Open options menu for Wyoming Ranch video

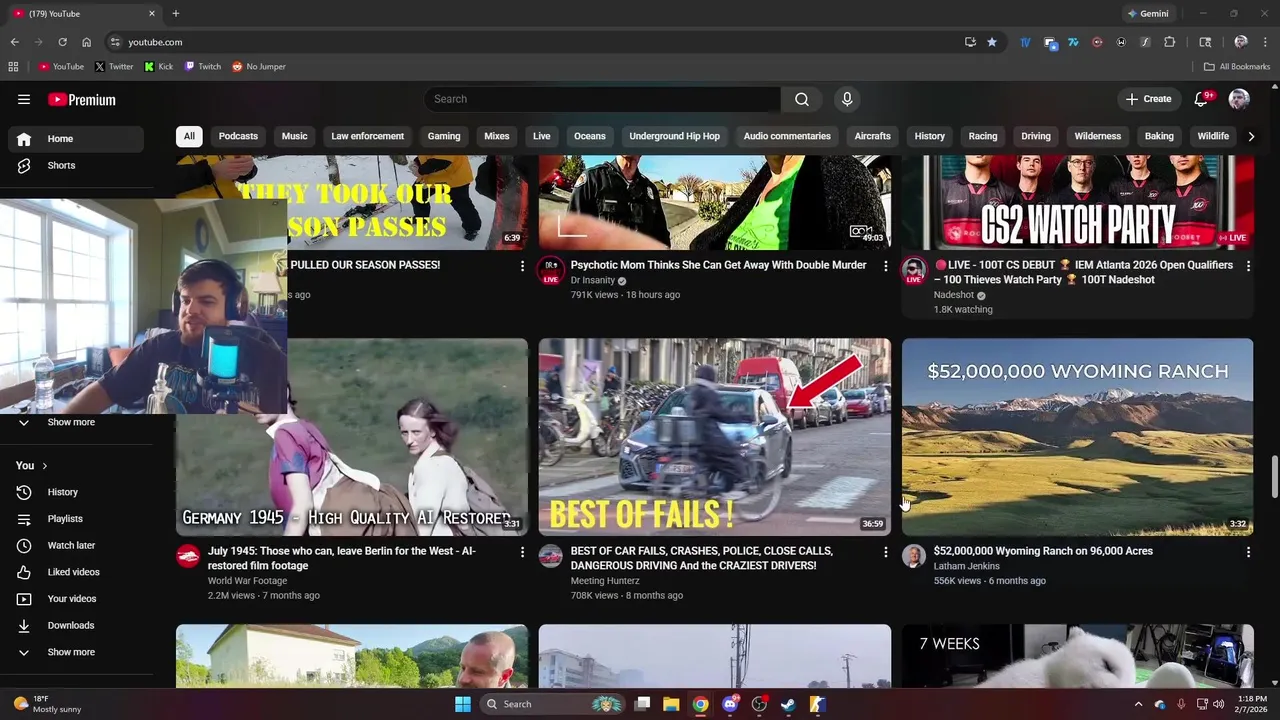pyautogui.click(x=1248, y=552)
